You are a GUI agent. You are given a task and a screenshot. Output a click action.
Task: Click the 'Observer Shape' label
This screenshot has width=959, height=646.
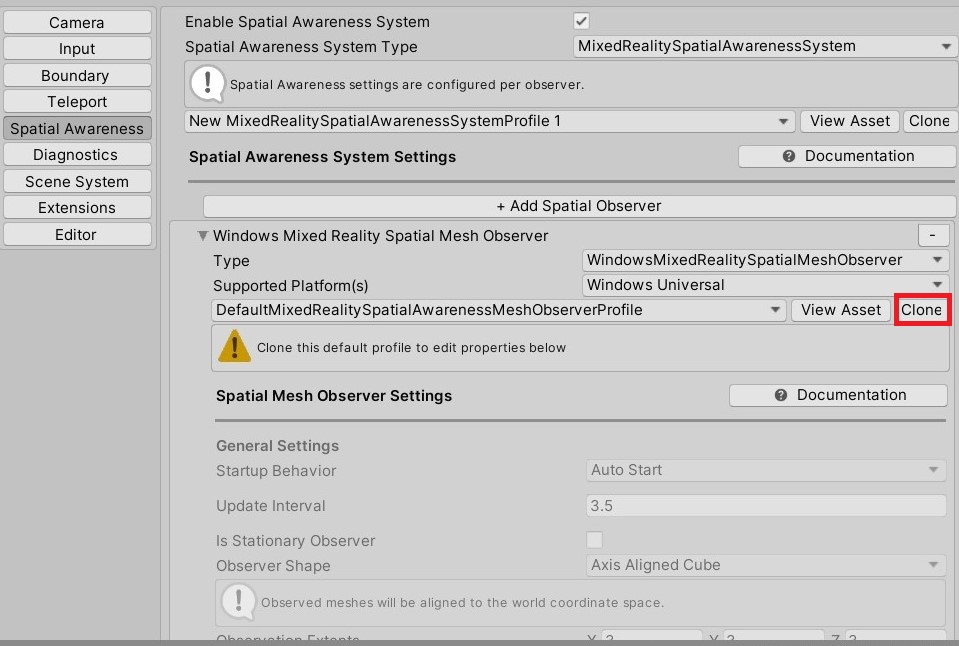[x=273, y=566]
